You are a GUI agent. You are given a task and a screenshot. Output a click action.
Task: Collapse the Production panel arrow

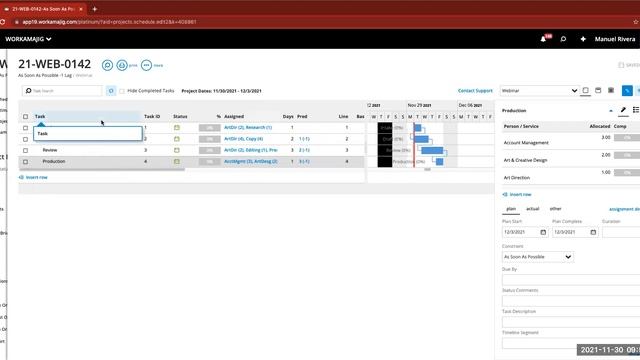[x=611, y=111]
